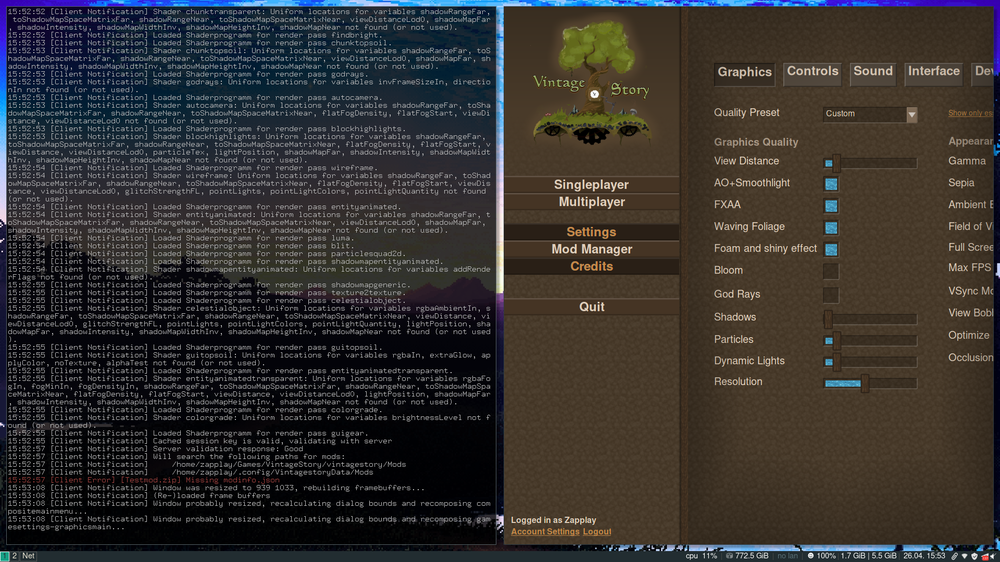The image size is (1000, 562).
Task: Select the Net workspace in the bar
Action: [28, 555]
